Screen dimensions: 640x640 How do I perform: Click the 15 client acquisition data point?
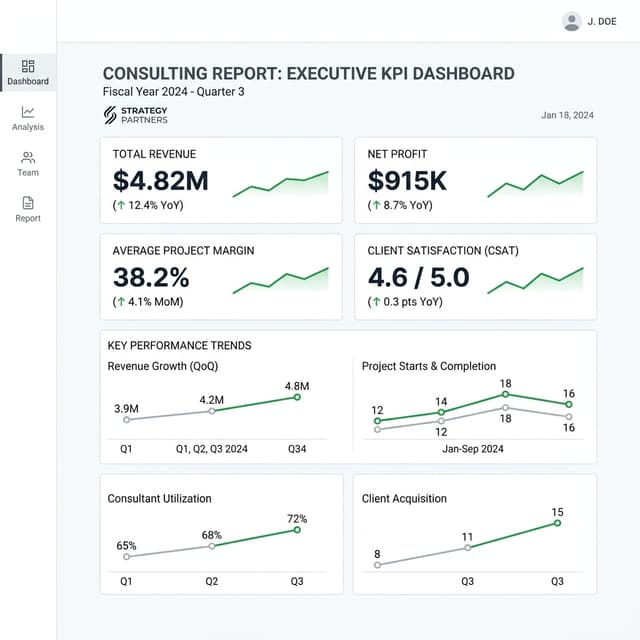point(558,523)
